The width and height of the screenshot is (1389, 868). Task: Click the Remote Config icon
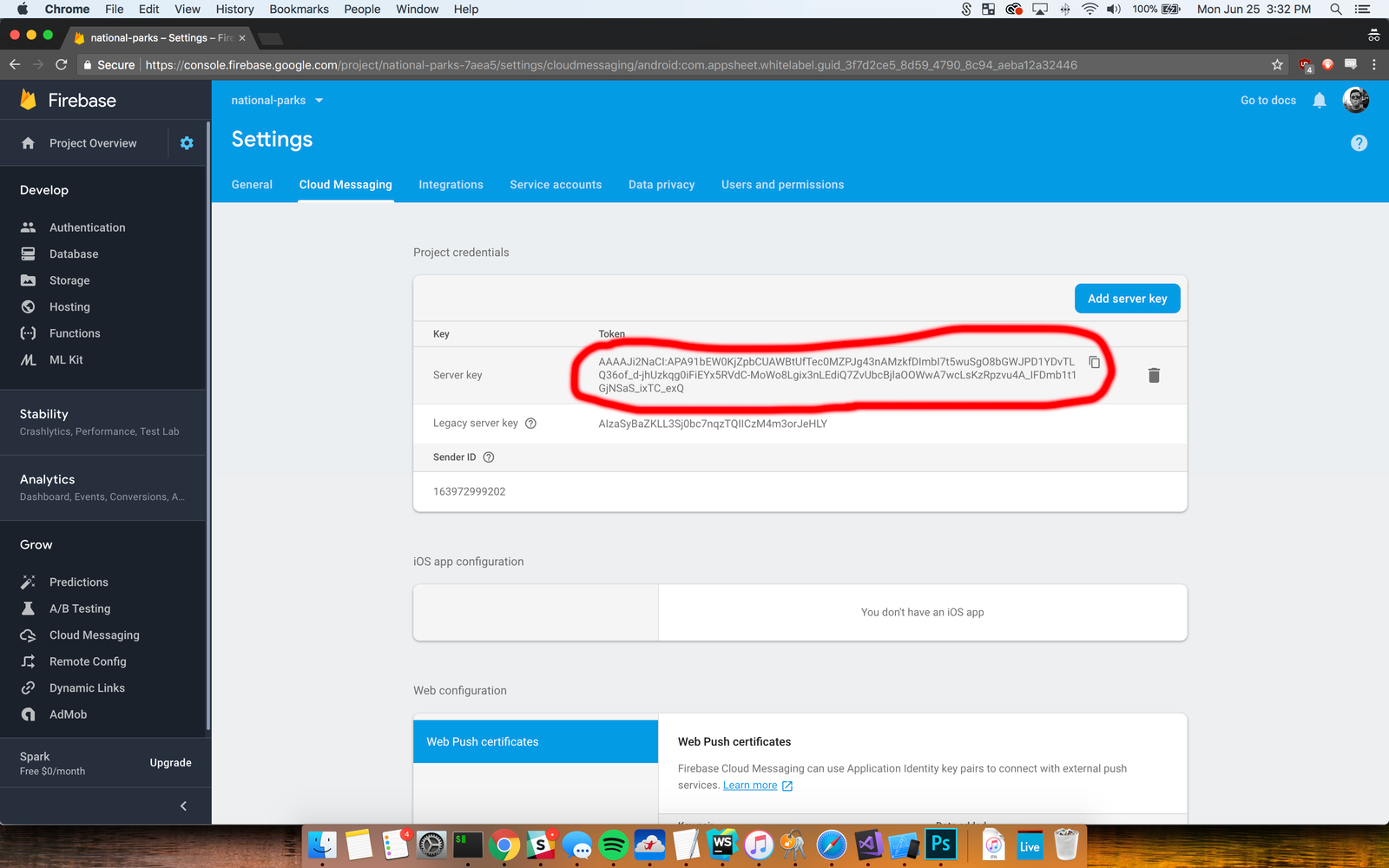coord(29,661)
